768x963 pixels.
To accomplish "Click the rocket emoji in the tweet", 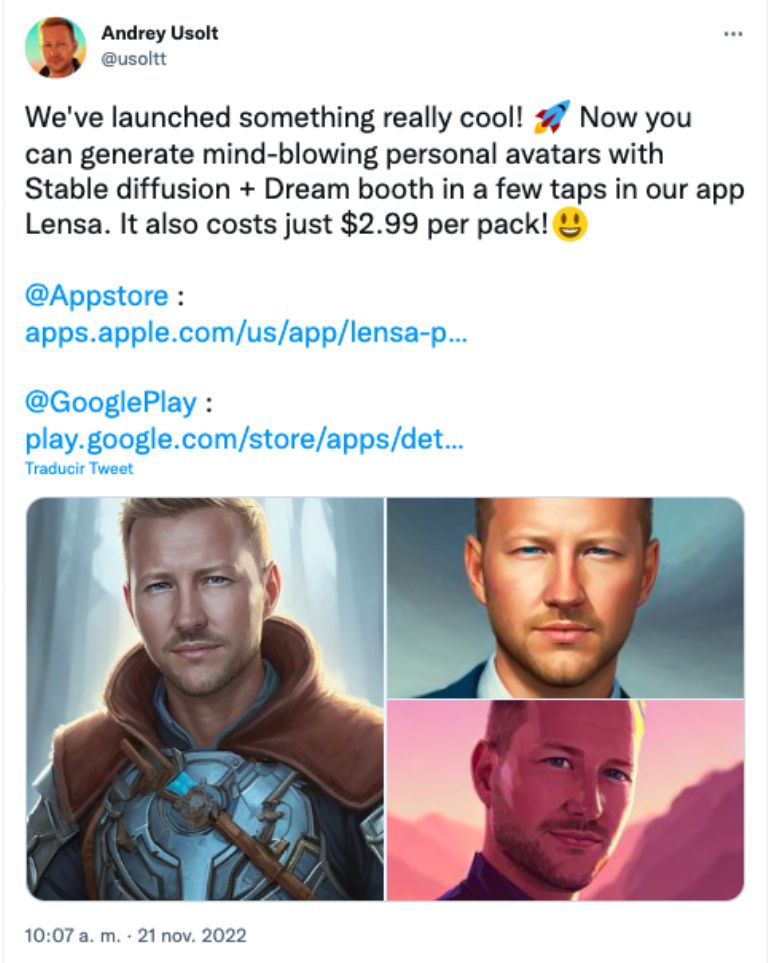I will (550, 119).
